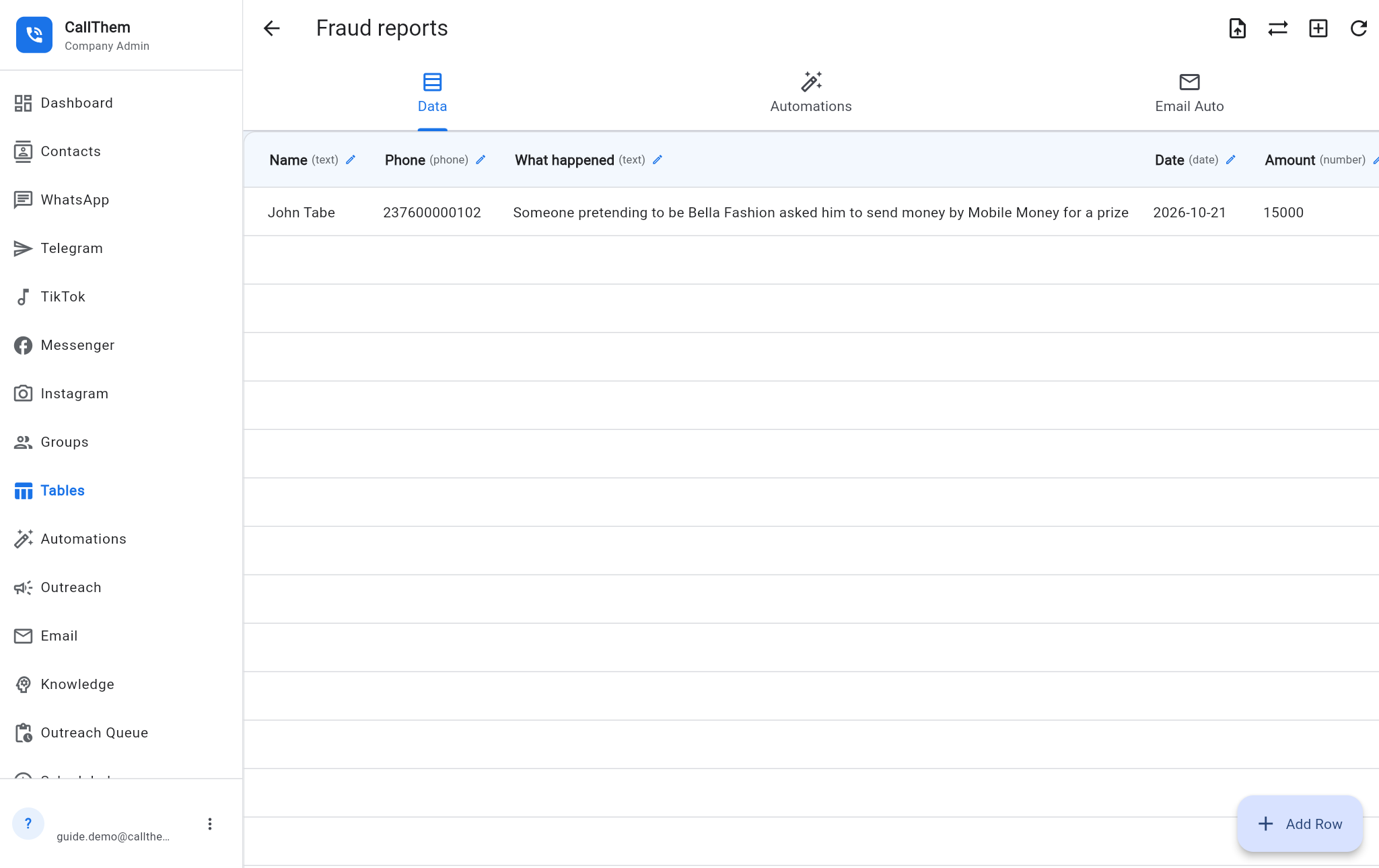
Task: Click the swap arrows icon in header
Action: coord(1277,28)
